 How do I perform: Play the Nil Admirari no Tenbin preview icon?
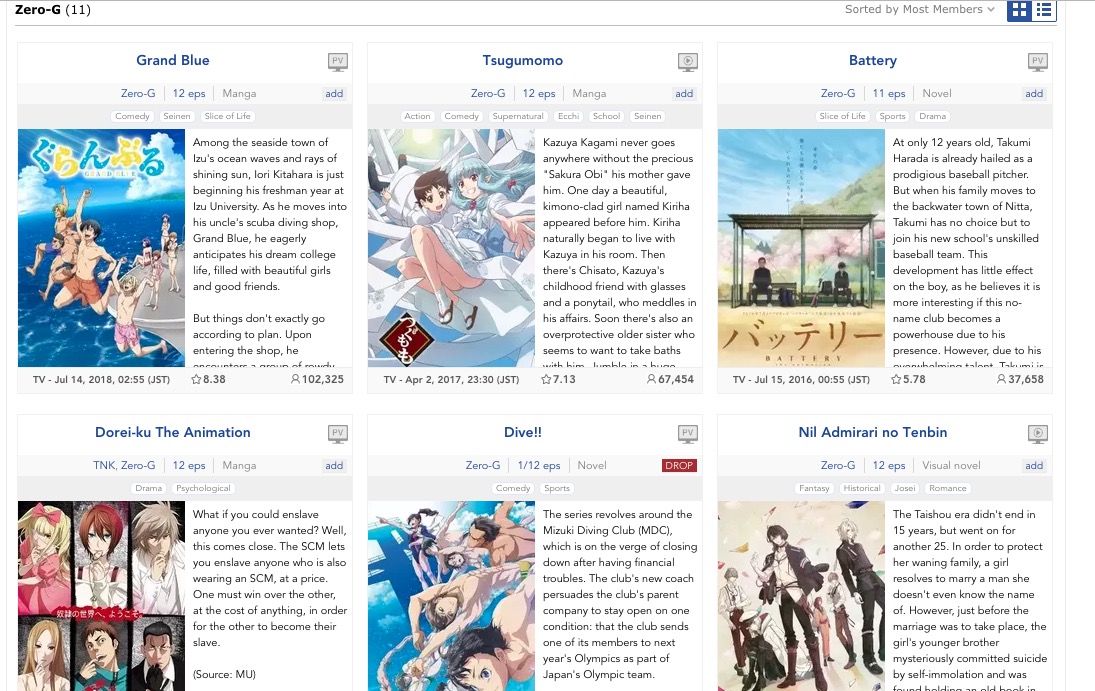coord(1038,434)
